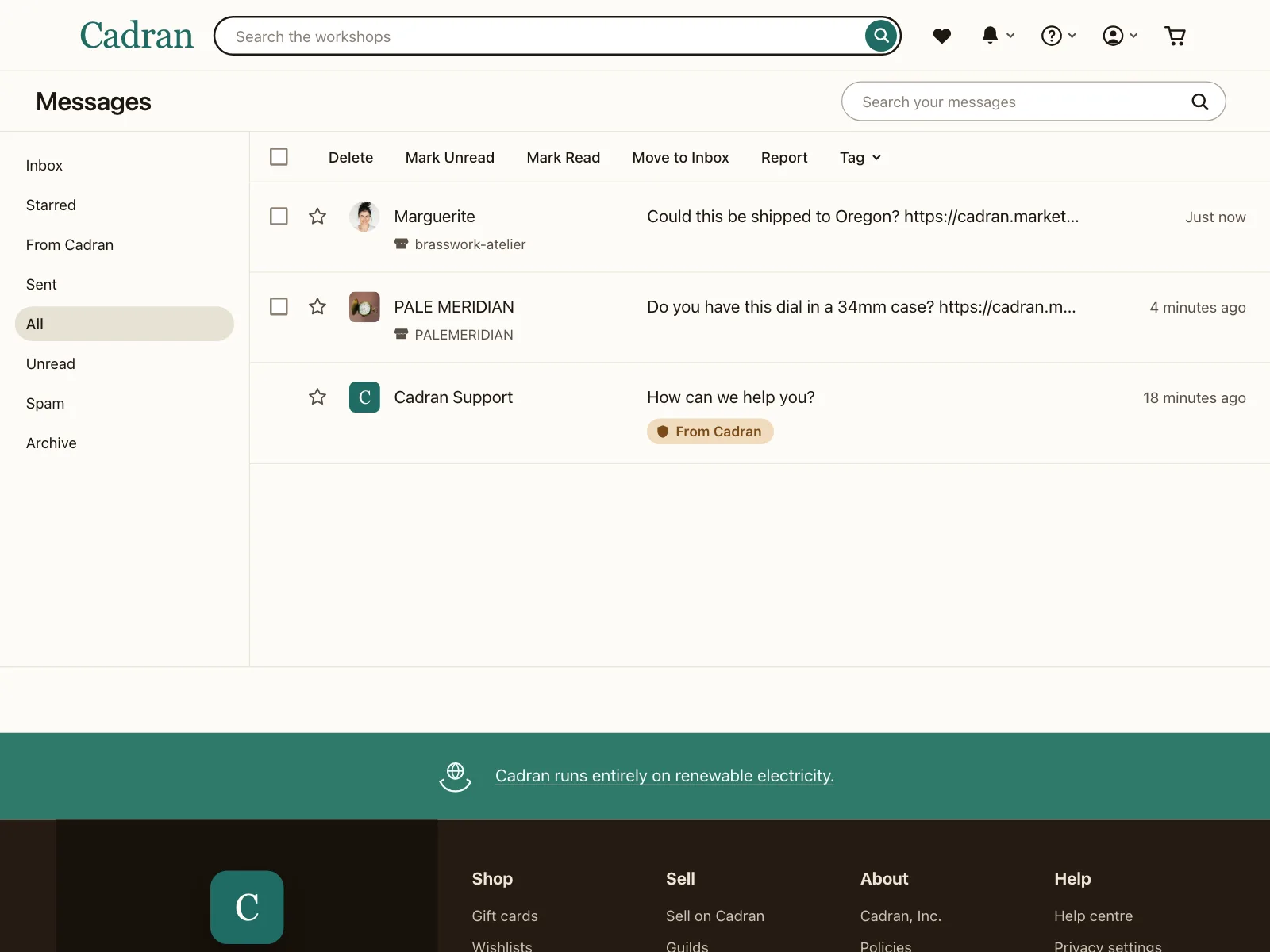Click the green workshop search button
This screenshot has width=1270, height=952.
point(881,36)
